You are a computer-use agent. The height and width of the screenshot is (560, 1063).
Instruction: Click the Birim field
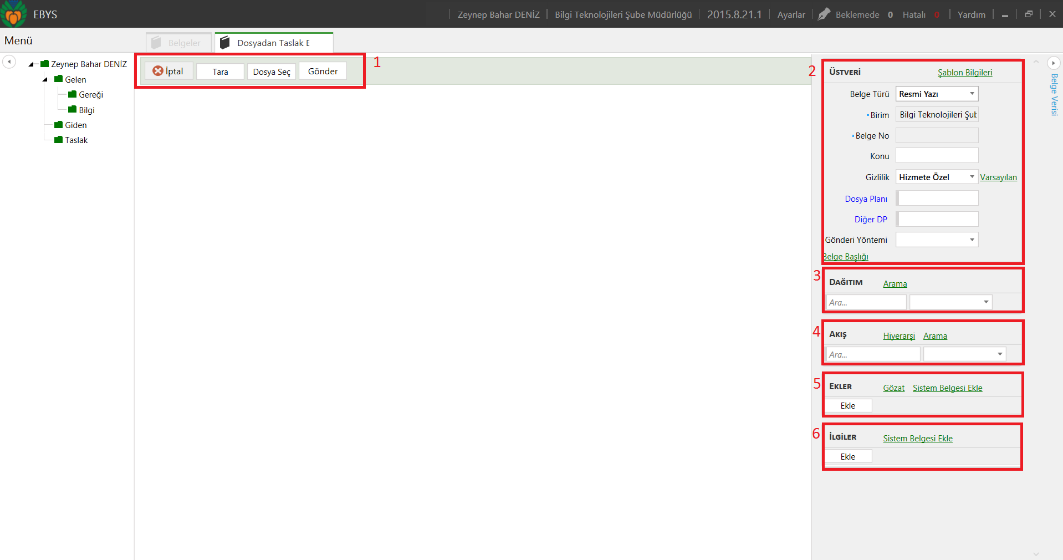coord(937,115)
